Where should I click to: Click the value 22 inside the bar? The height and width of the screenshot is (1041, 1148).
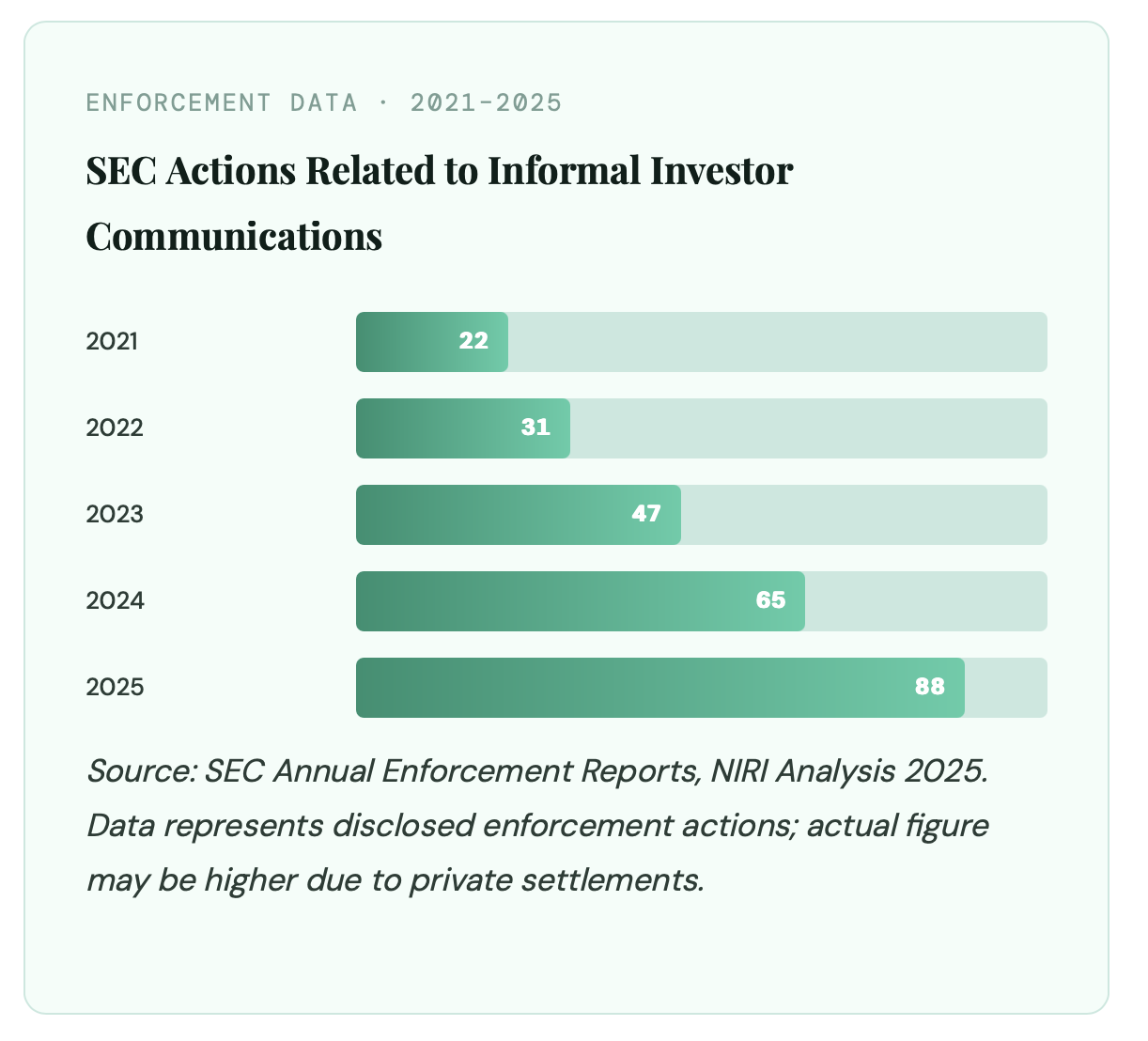[x=473, y=342]
